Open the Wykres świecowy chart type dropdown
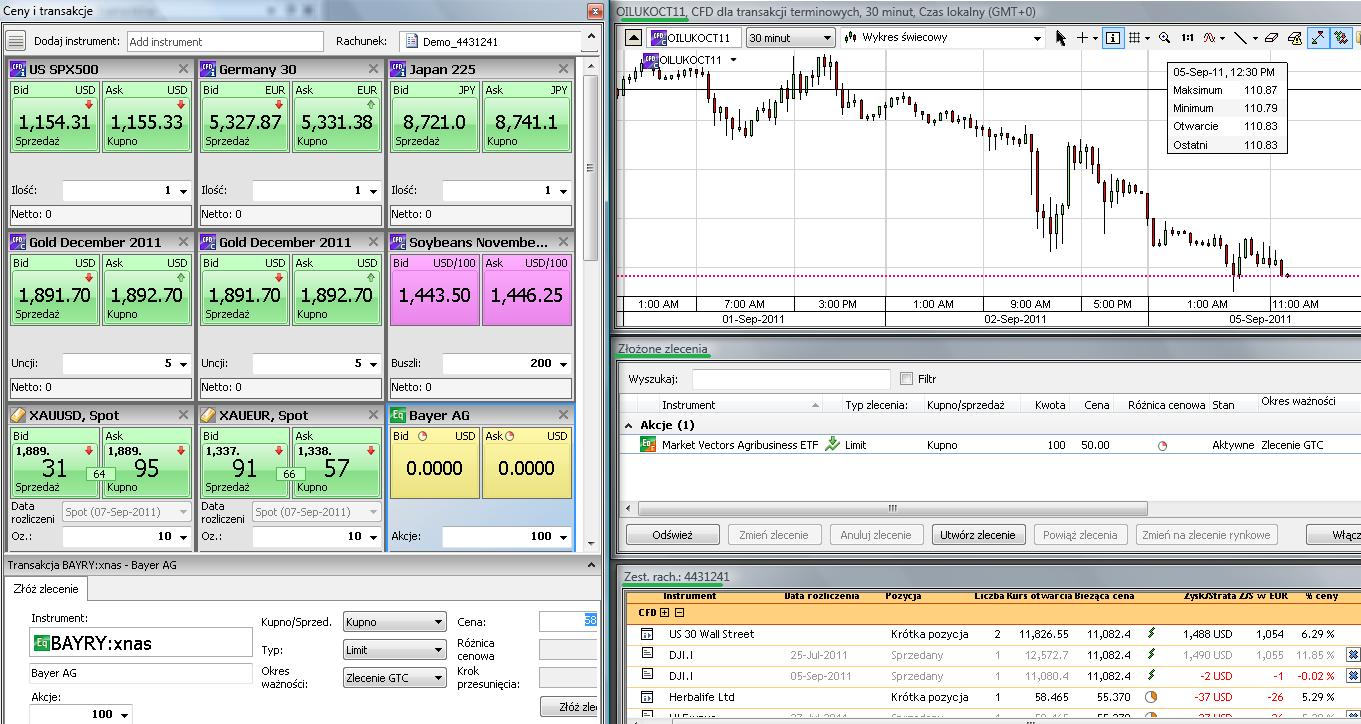The height and width of the screenshot is (724, 1361). click(942, 38)
